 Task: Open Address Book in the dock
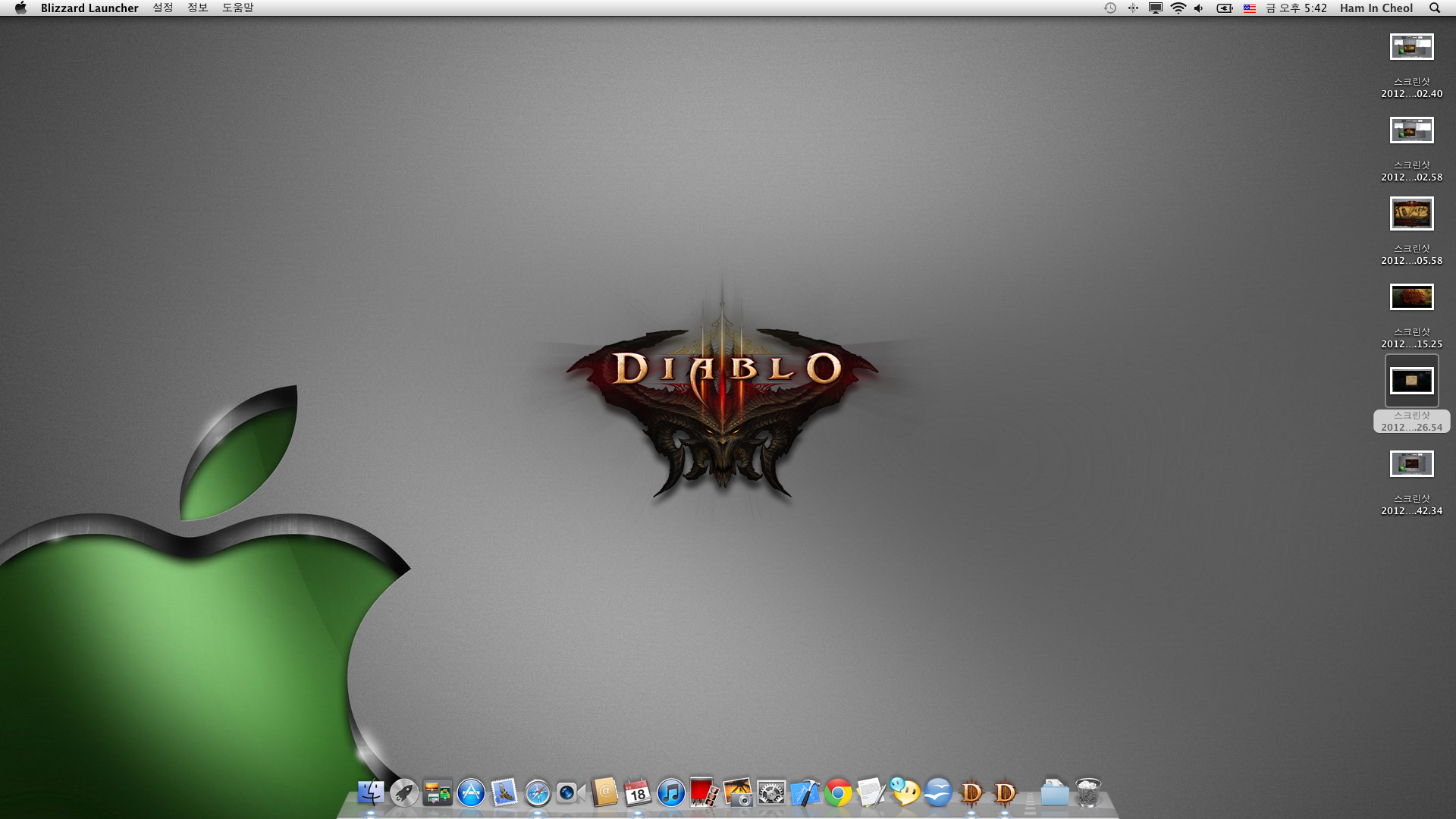[604, 792]
